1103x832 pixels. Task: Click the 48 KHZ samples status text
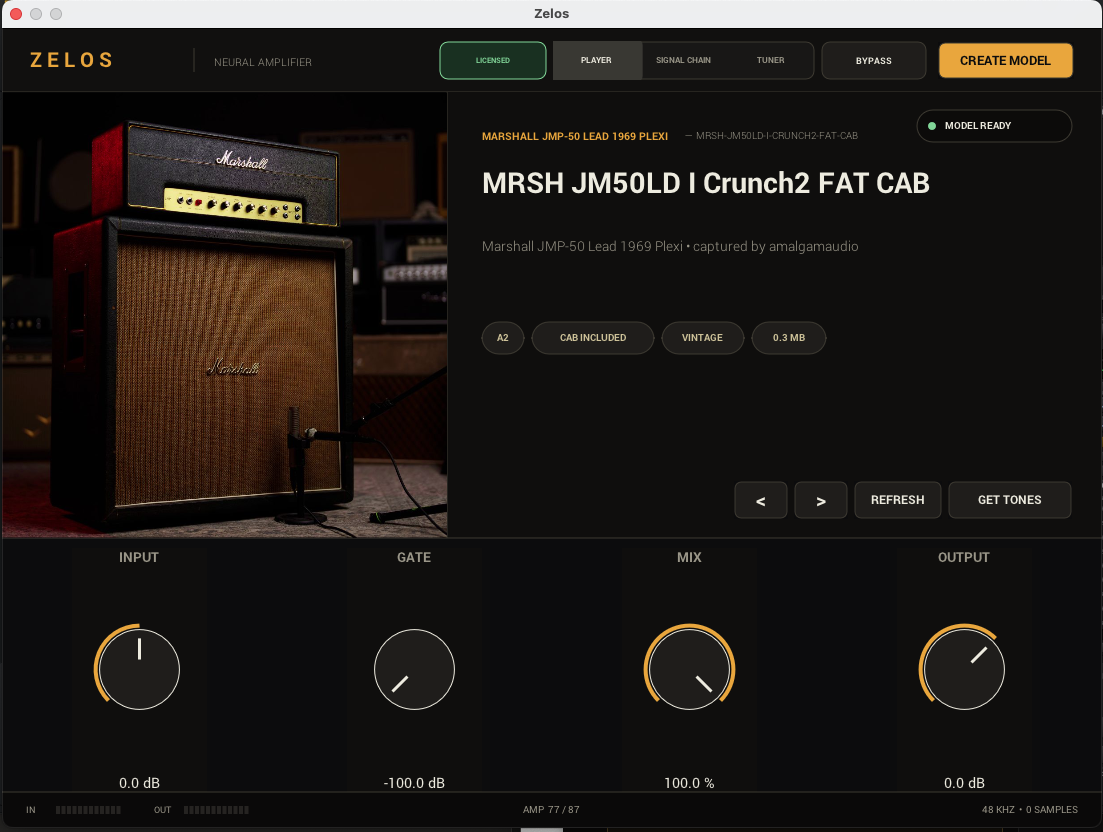(1030, 809)
